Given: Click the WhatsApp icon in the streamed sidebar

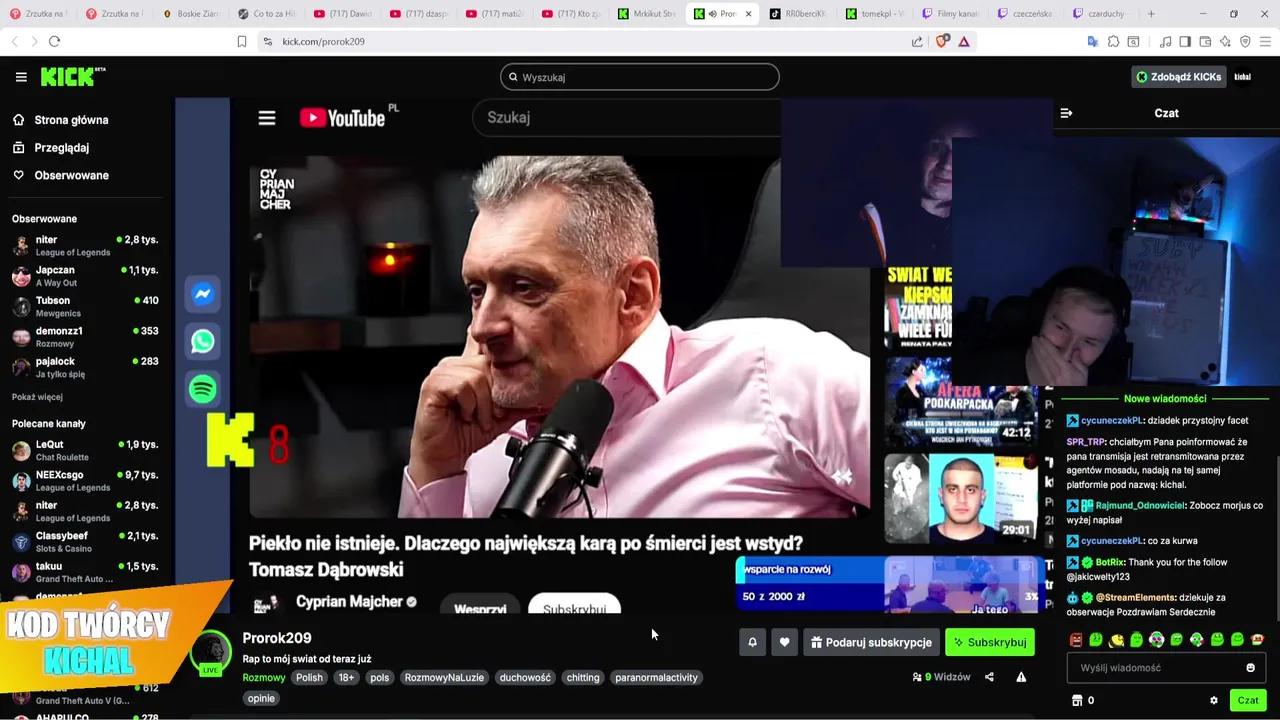Looking at the screenshot, I should pyautogui.click(x=202, y=341).
